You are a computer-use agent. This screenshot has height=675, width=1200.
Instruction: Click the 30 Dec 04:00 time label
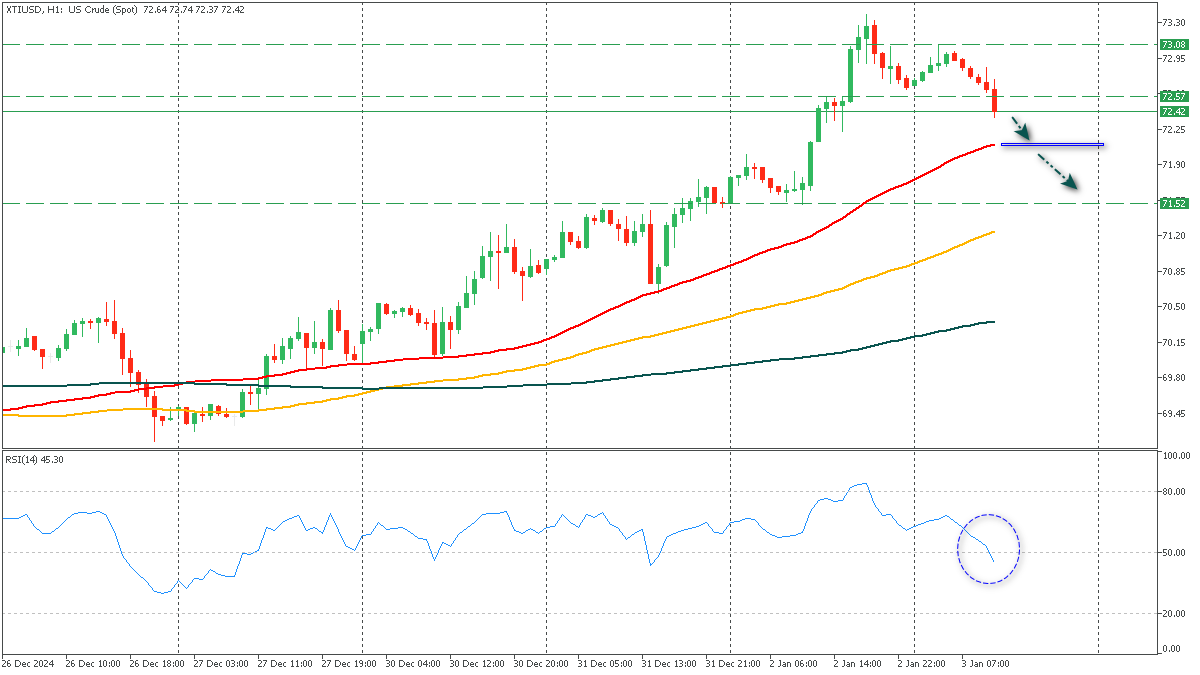click(413, 663)
